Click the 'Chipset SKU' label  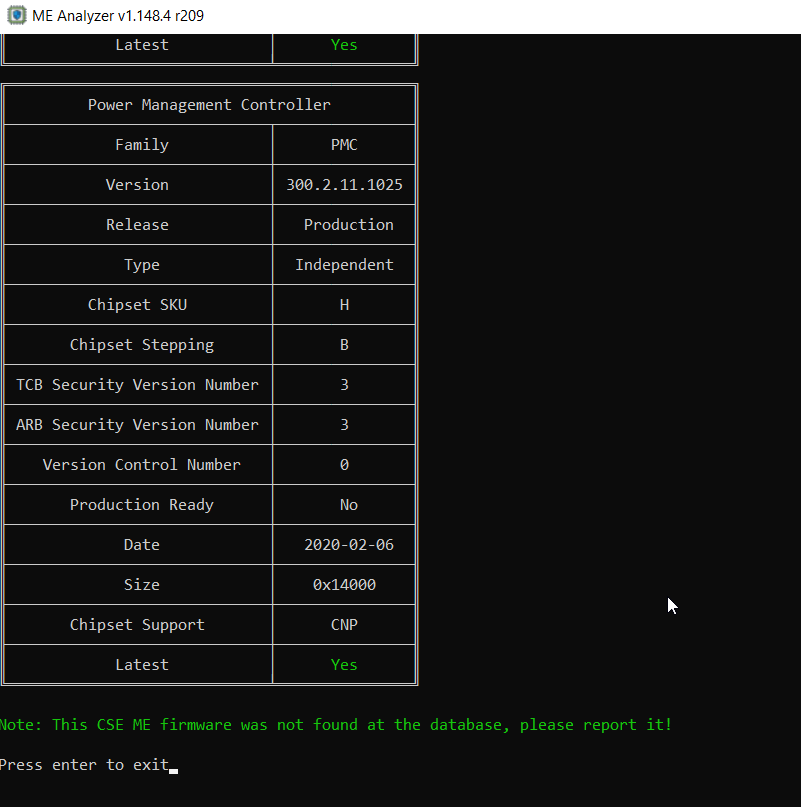tap(137, 305)
